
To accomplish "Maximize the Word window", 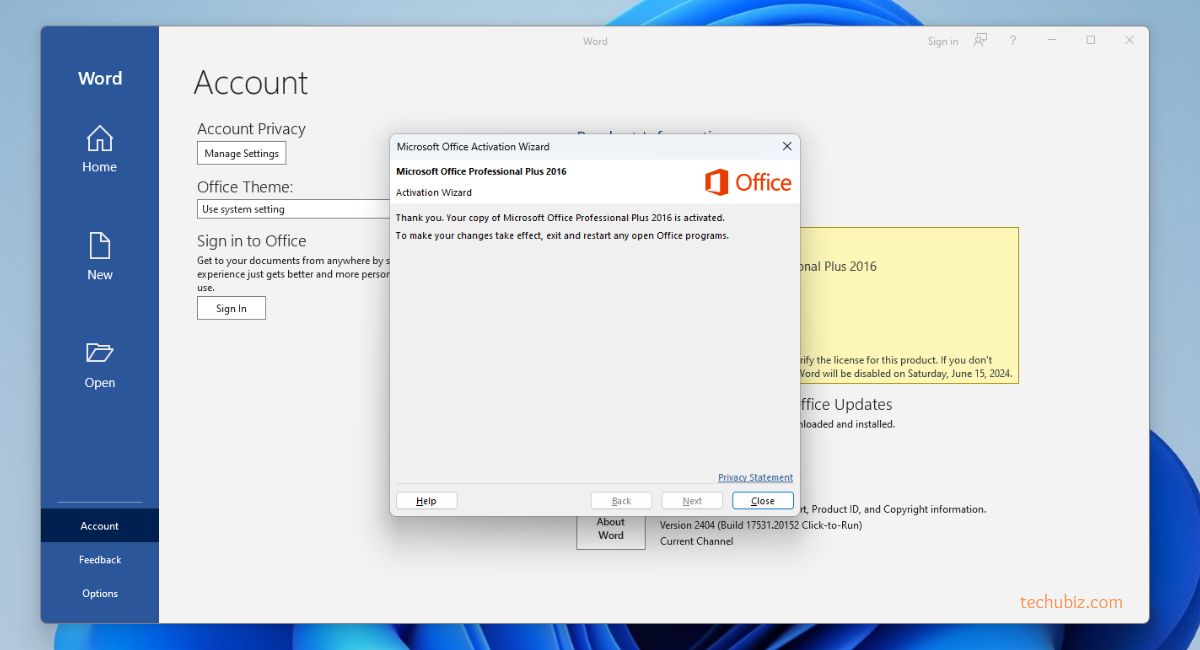I will tap(1090, 41).
